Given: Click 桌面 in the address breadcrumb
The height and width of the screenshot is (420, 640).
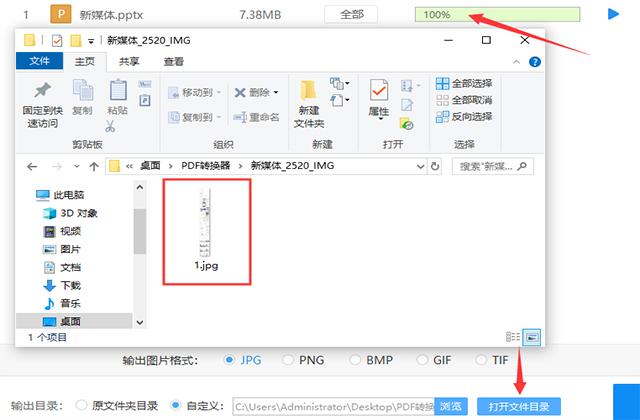Looking at the screenshot, I should pyautogui.click(x=150, y=166).
